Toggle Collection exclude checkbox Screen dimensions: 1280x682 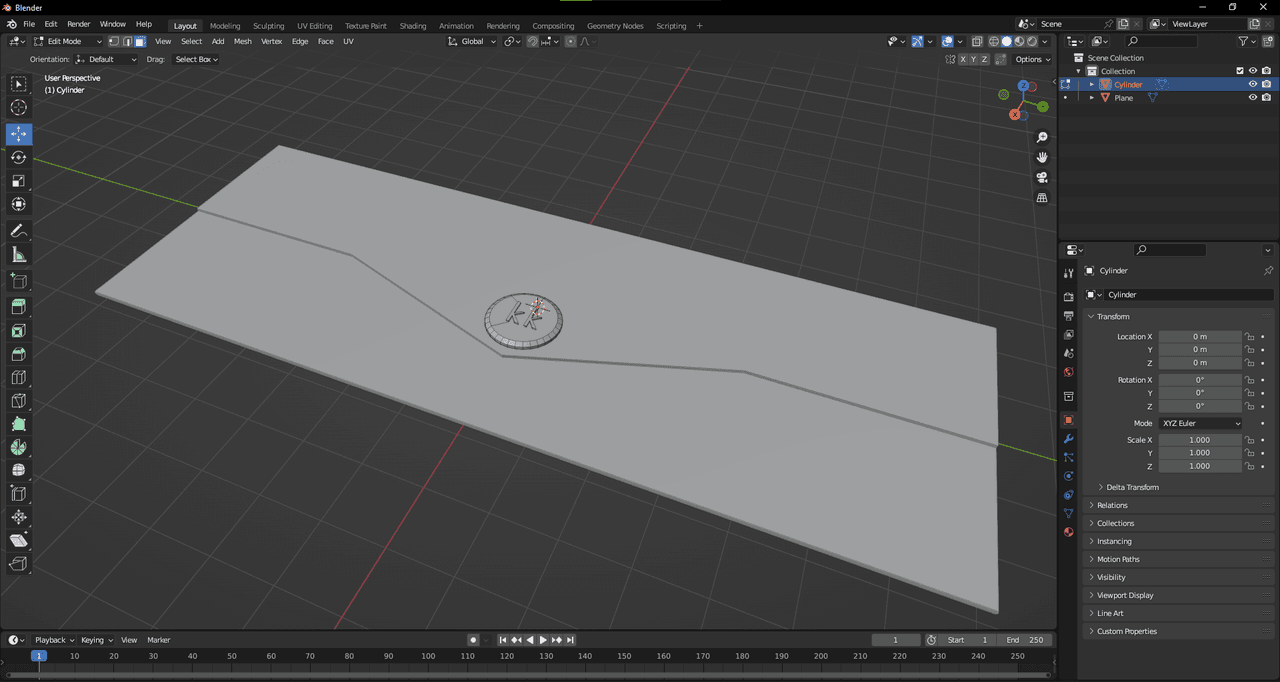pos(1240,71)
